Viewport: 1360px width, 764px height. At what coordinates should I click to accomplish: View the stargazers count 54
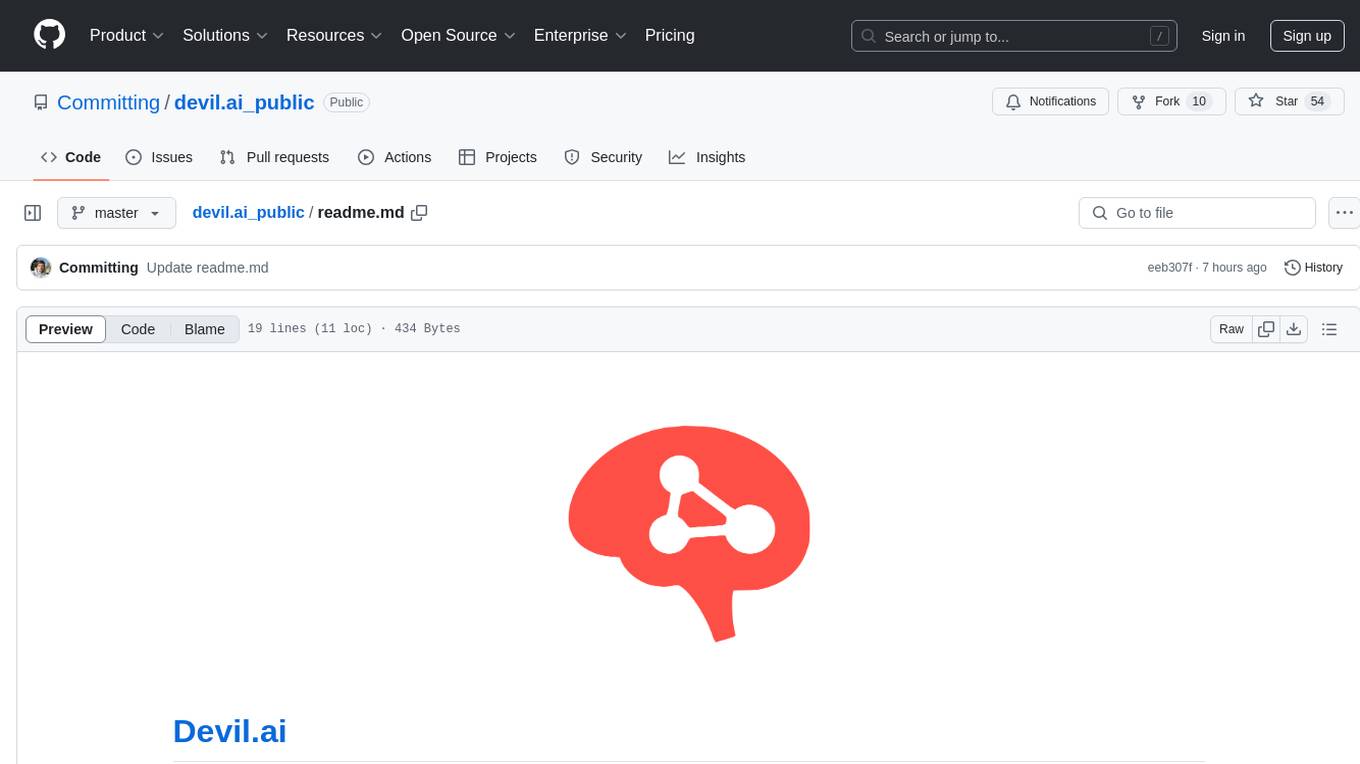pyautogui.click(x=1317, y=101)
